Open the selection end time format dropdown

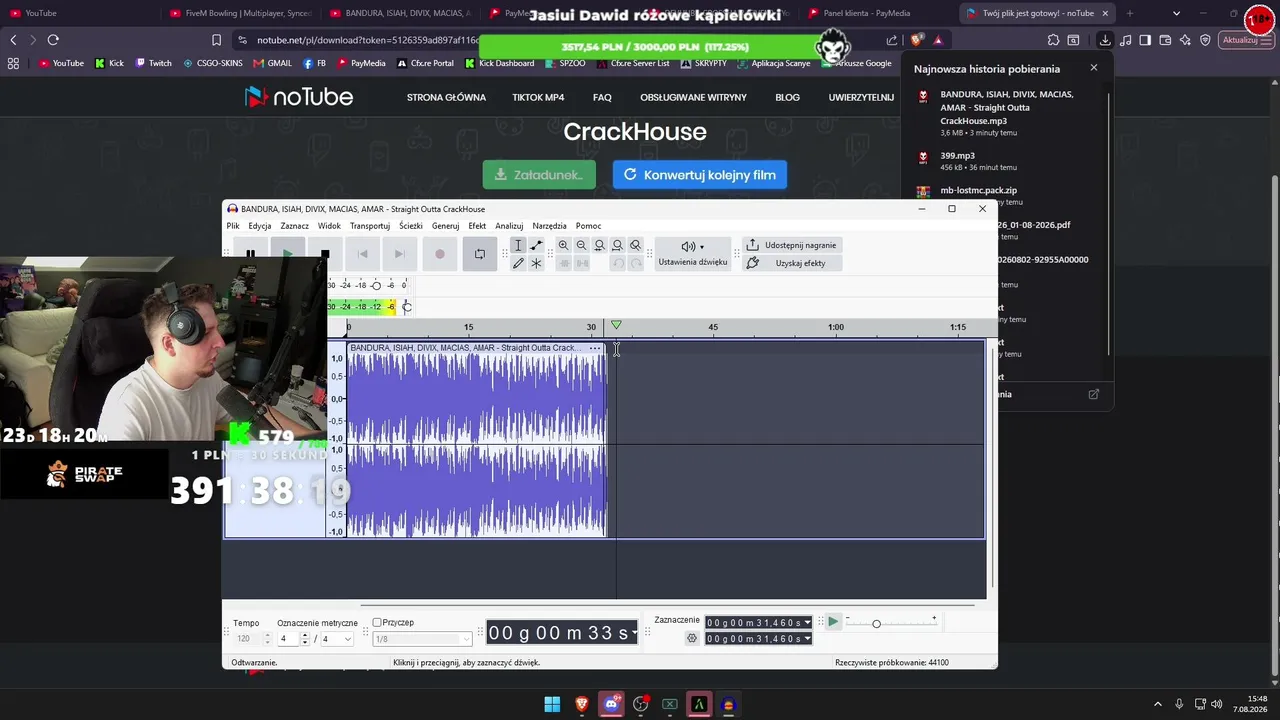tap(807, 639)
